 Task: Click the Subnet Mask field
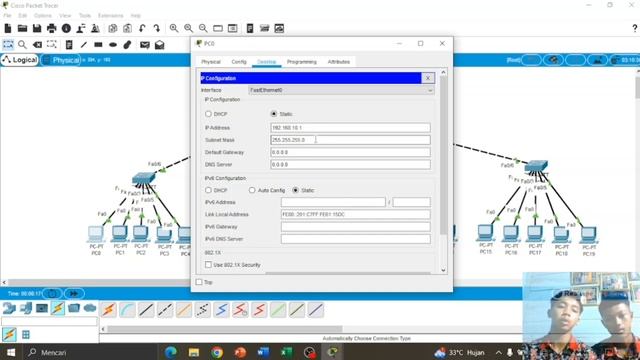pos(350,140)
